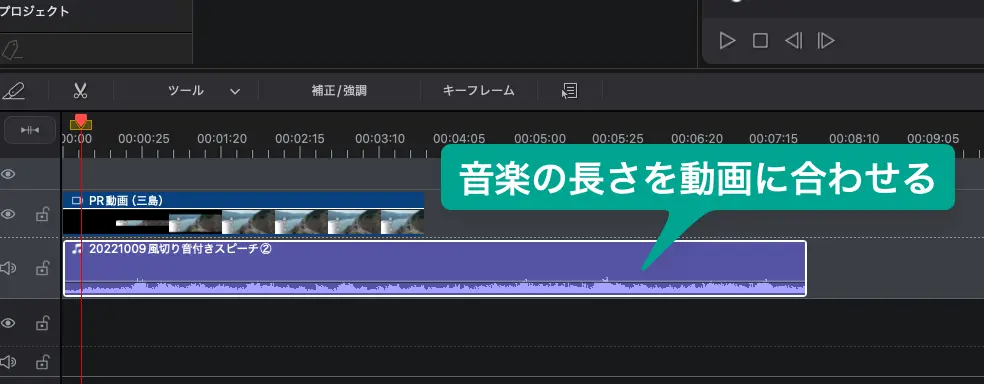Screen dimensions: 984x384
Task: Click ruler timestamp 00:09:05
Action: (933, 139)
